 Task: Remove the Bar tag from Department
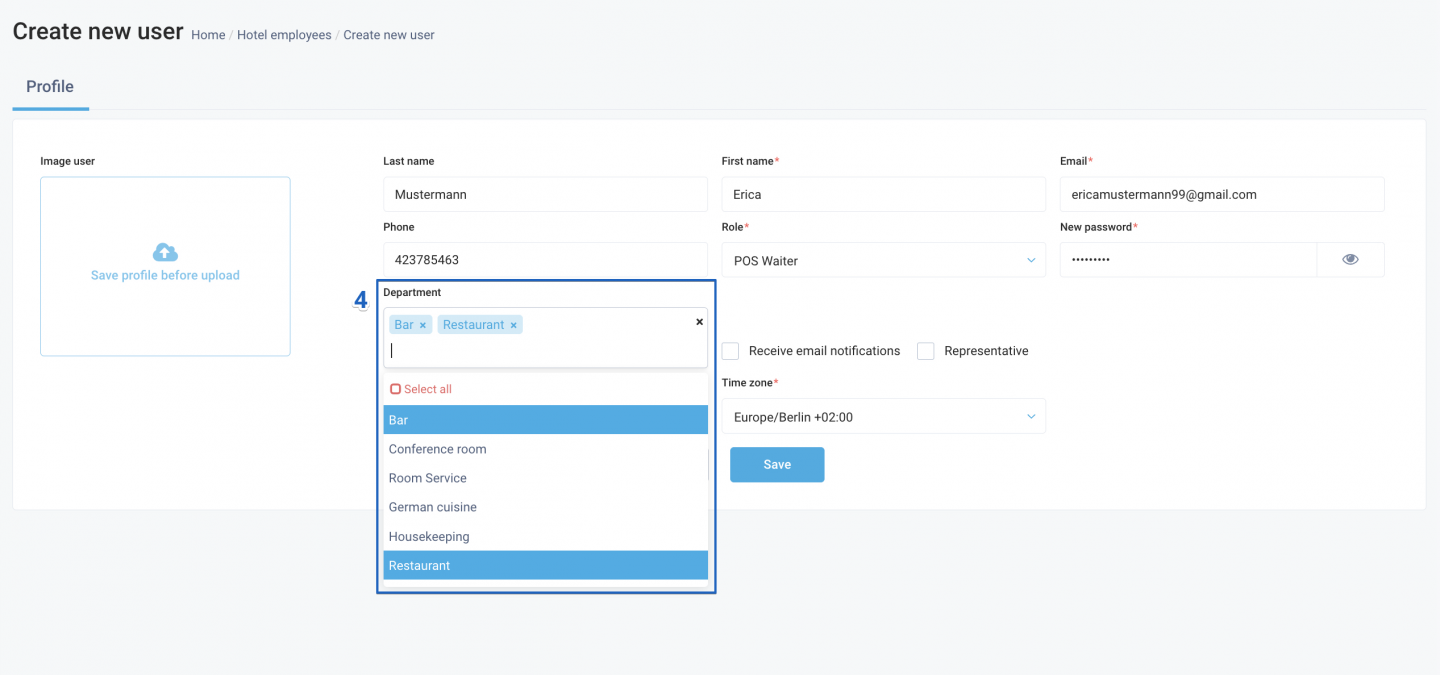tap(423, 325)
